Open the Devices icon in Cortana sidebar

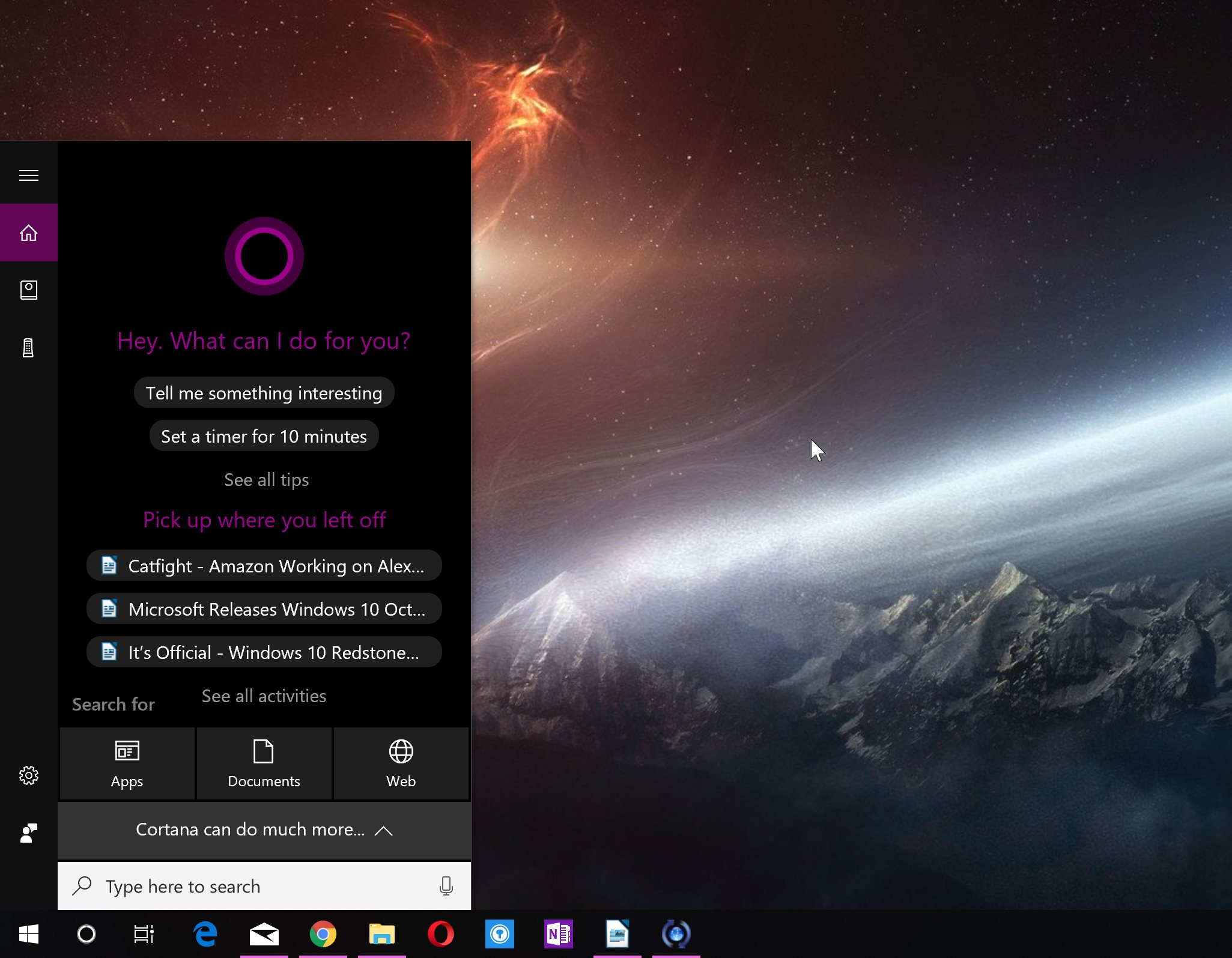click(x=28, y=348)
